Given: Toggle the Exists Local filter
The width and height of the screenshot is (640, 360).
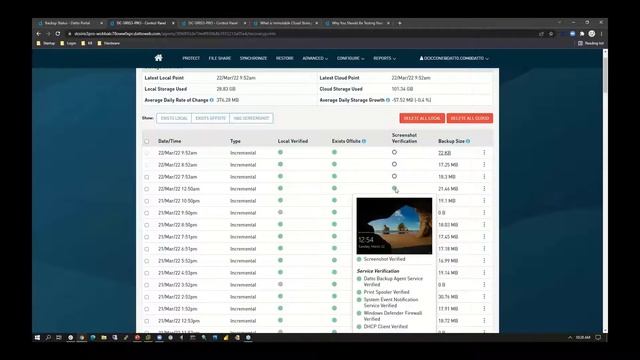Looking at the screenshot, I should (174, 118).
